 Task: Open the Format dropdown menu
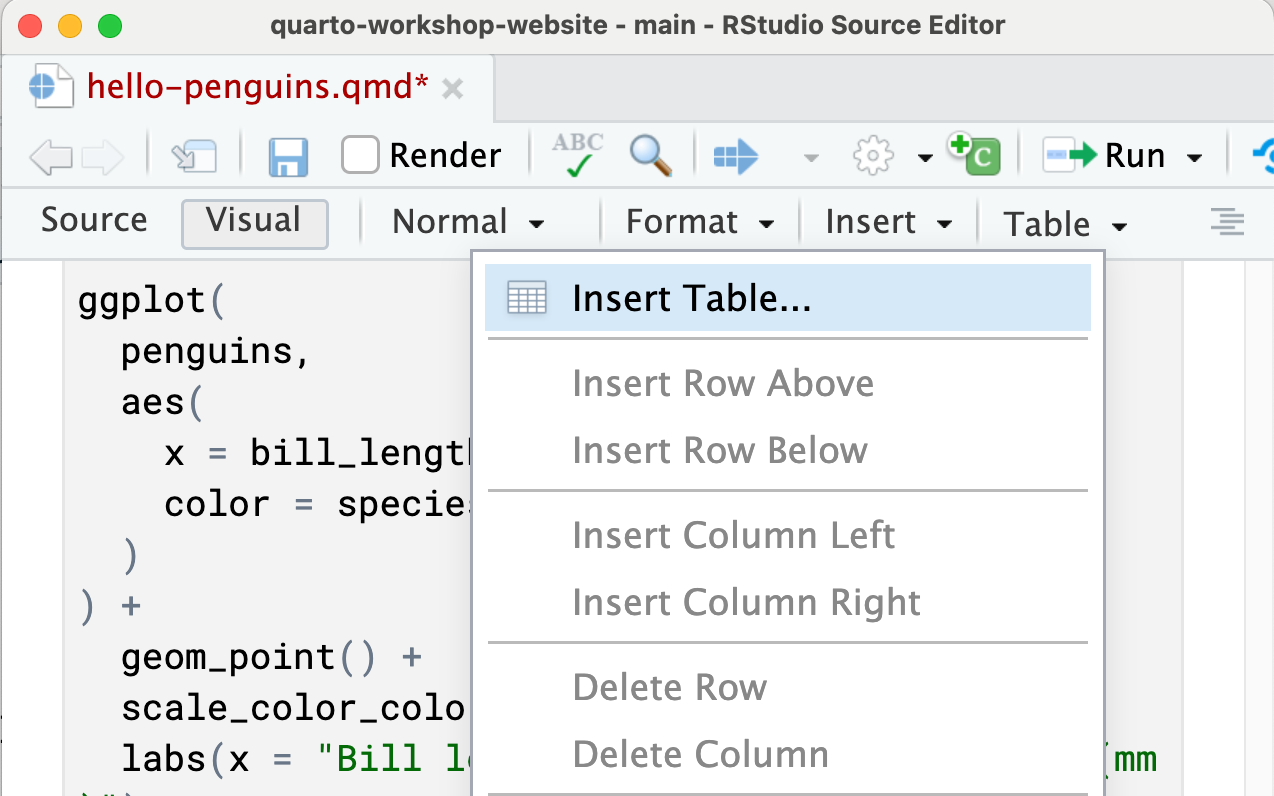[701, 222]
